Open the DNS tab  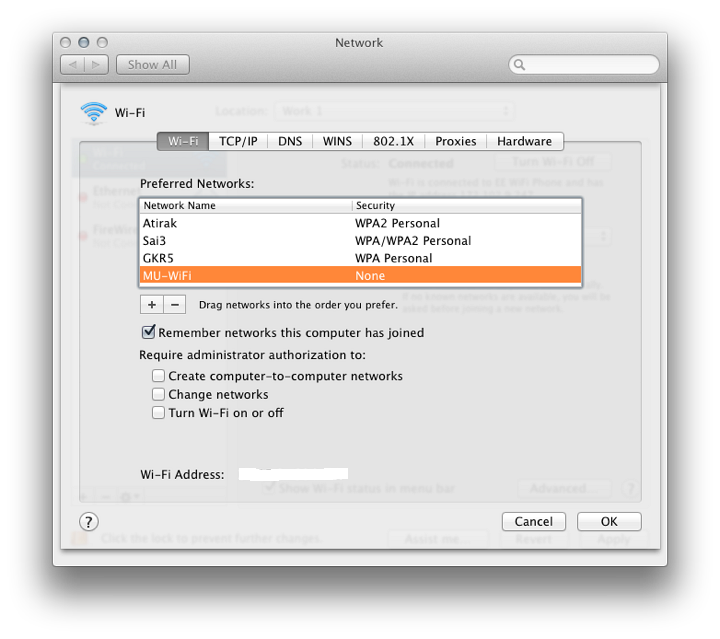(290, 141)
